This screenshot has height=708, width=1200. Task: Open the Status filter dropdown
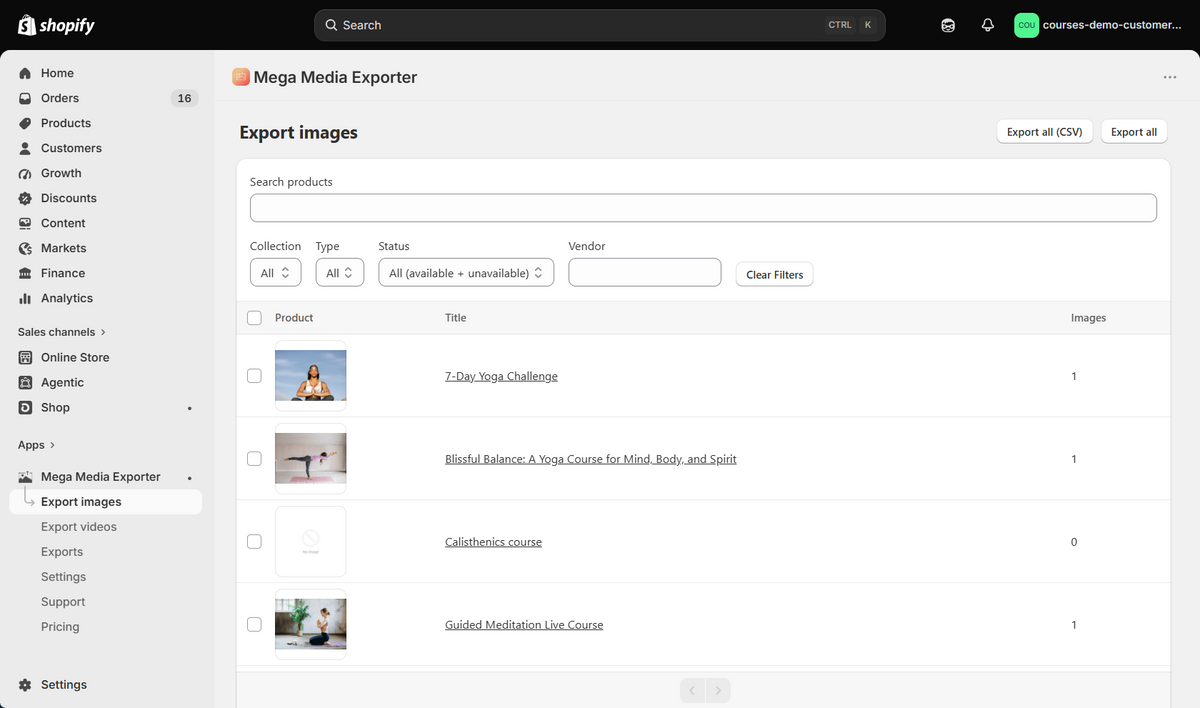point(466,273)
